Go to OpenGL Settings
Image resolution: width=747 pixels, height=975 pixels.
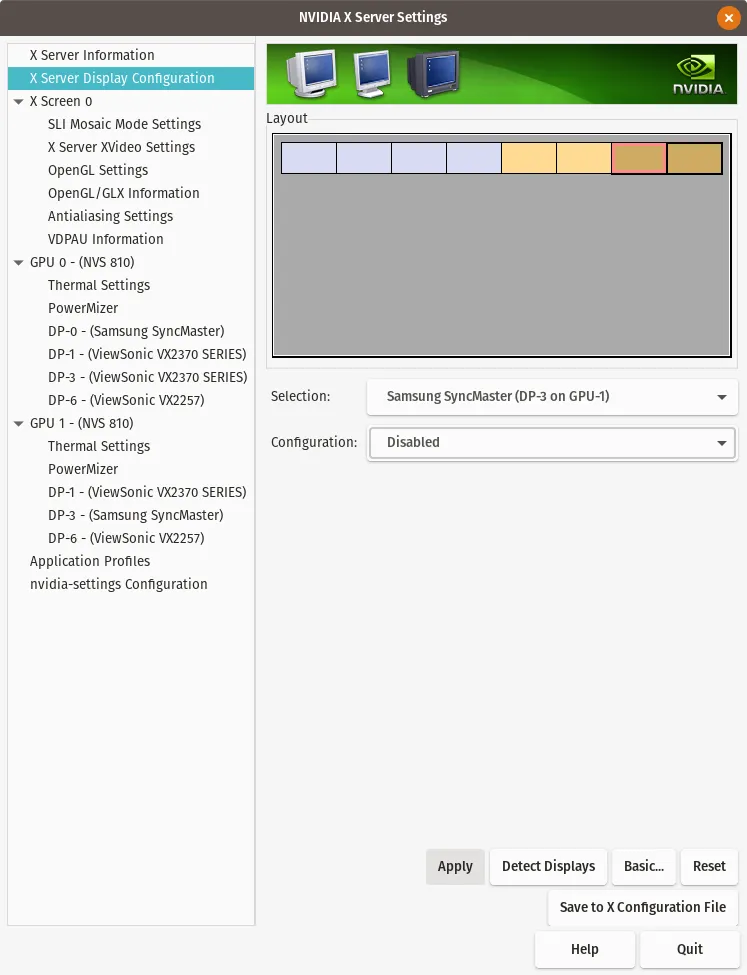[98, 170]
